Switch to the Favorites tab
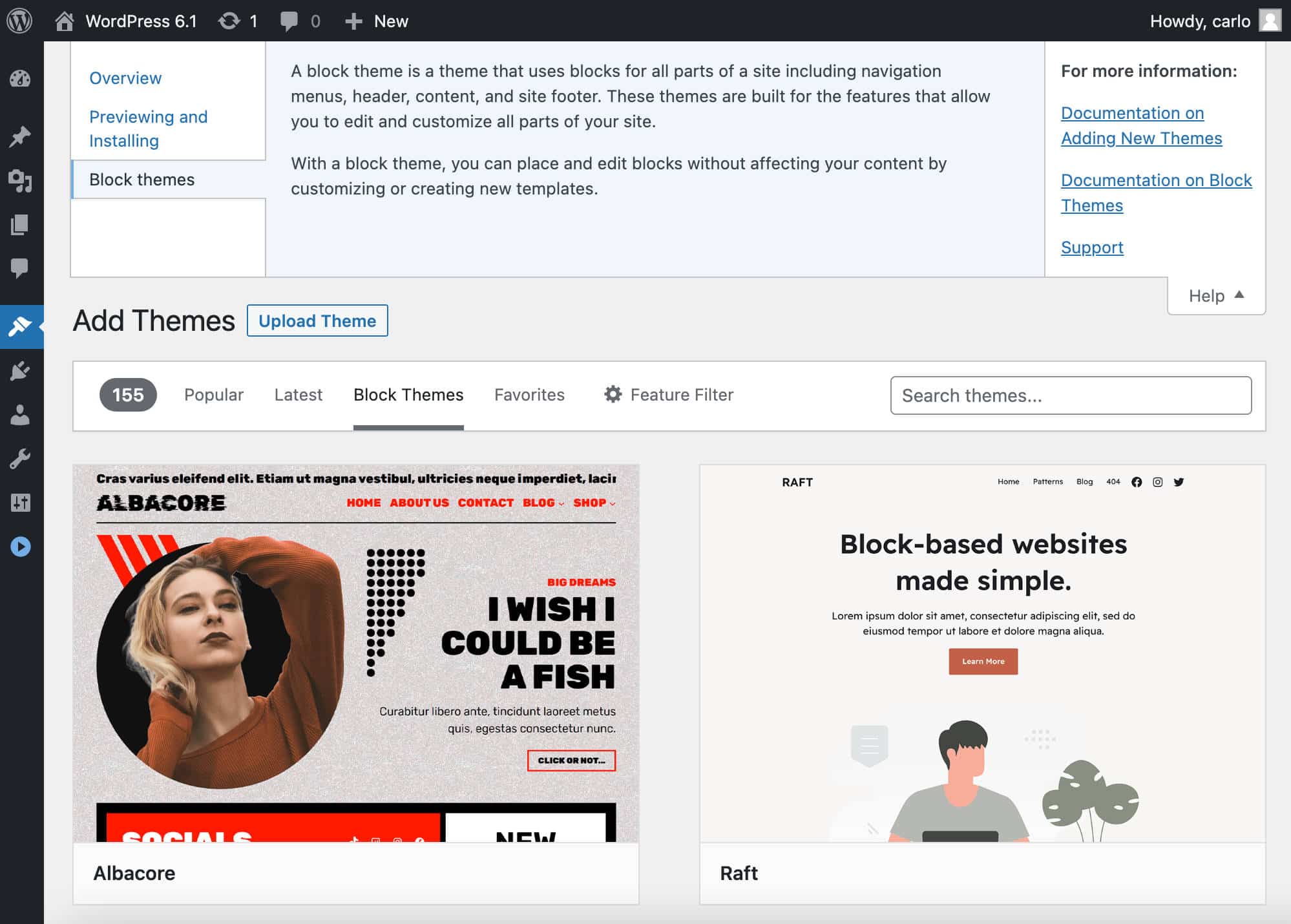This screenshot has width=1291, height=924. pyautogui.click(x=529, y=395)
